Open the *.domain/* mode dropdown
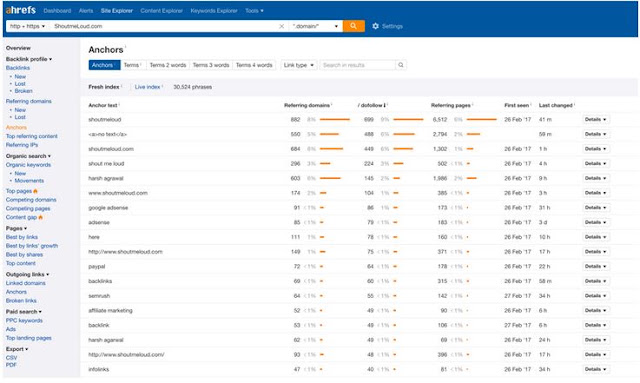The height and width of the screenshot is (383, 640). click(315, 26)
